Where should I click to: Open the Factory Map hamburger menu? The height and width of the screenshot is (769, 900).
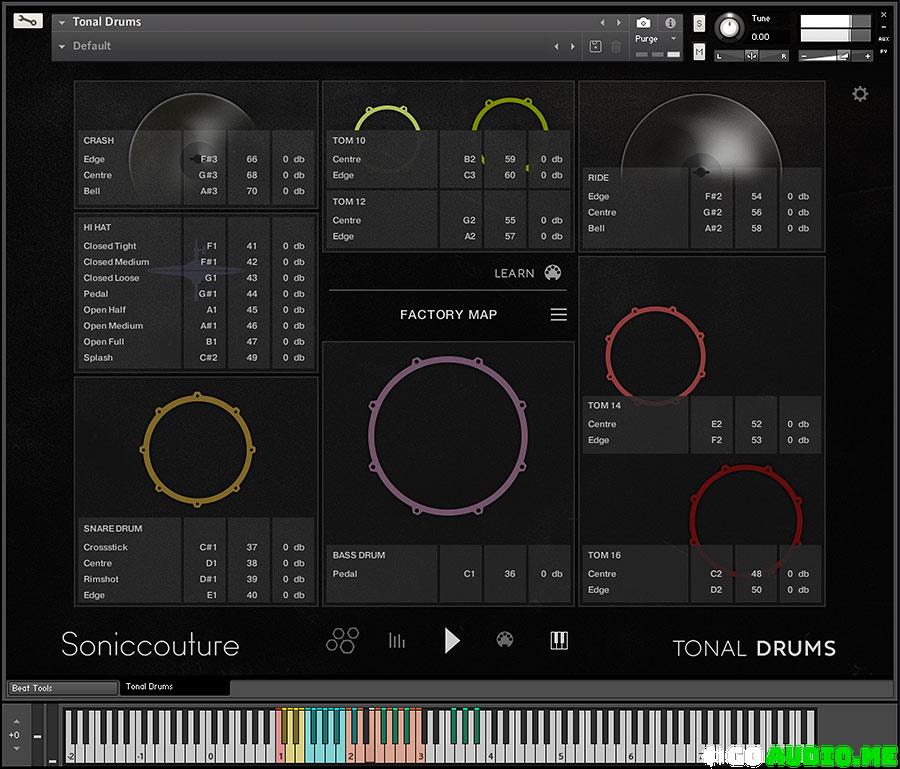pyautogui.click(x=558, y=315)
